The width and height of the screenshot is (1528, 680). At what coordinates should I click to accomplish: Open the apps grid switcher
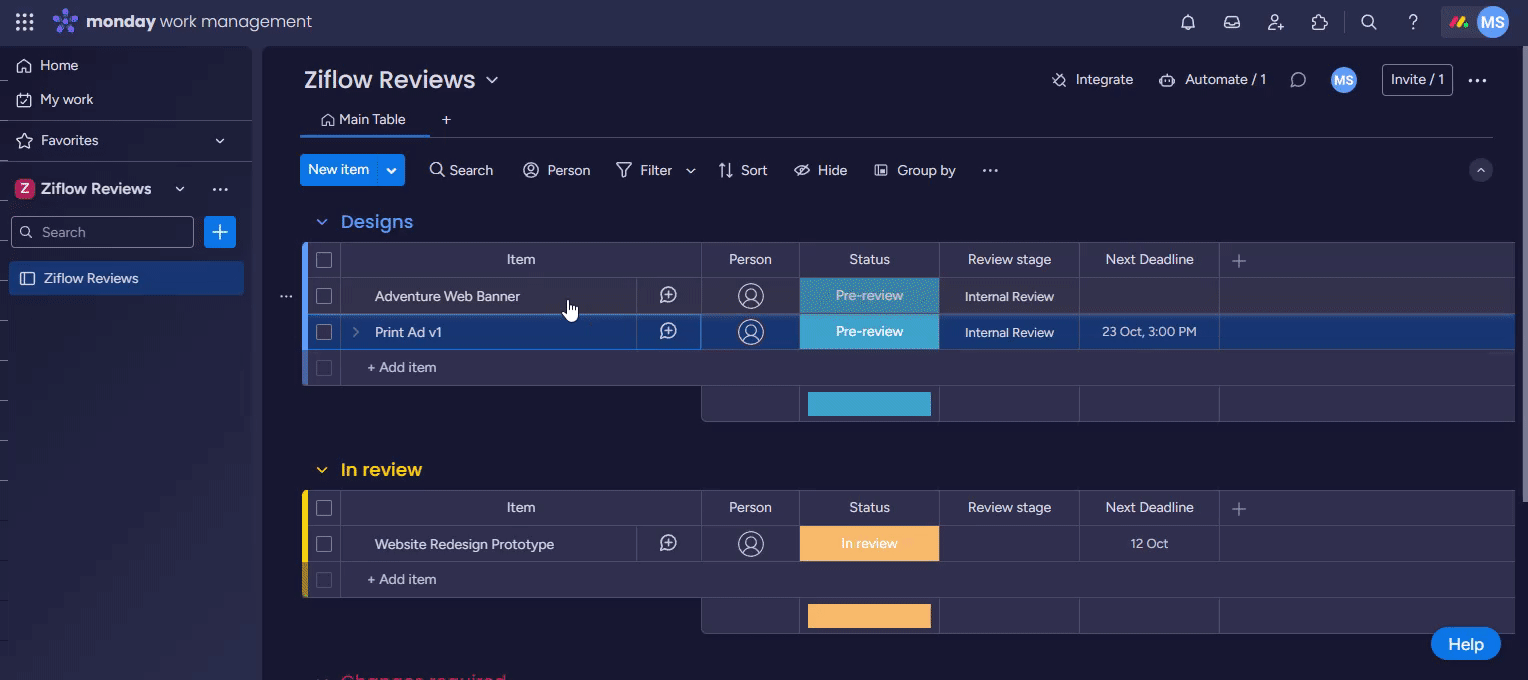(x=25, y=22)
